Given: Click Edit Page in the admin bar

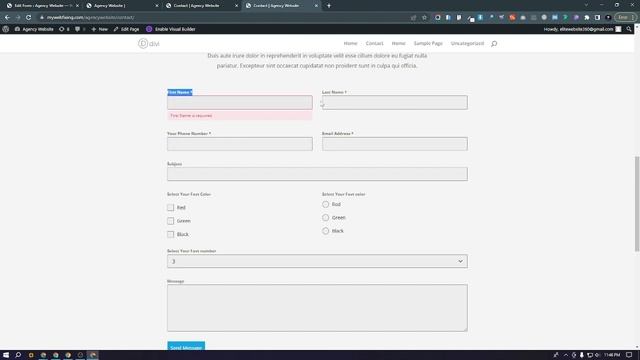Looking at the screenshot, I should pyautogui.click(x=127, y=29).
